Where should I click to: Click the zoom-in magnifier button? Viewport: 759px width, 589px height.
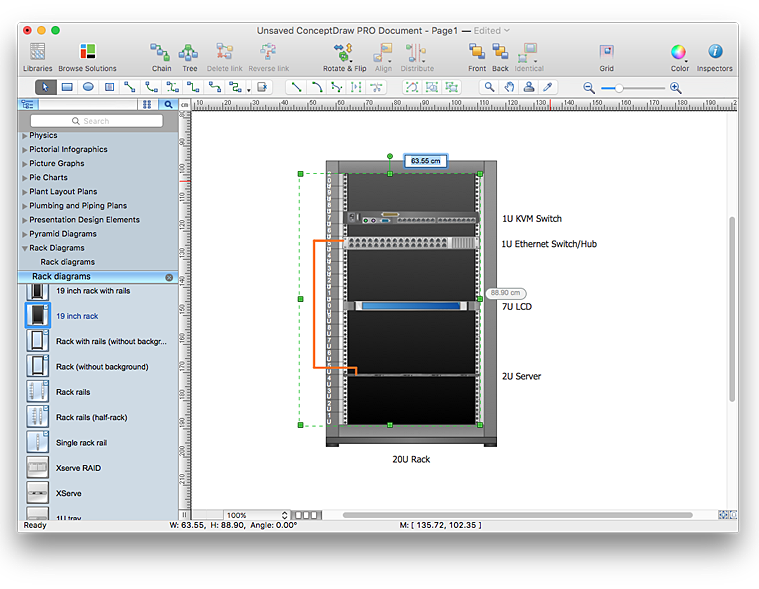click(x=676, y=88)
